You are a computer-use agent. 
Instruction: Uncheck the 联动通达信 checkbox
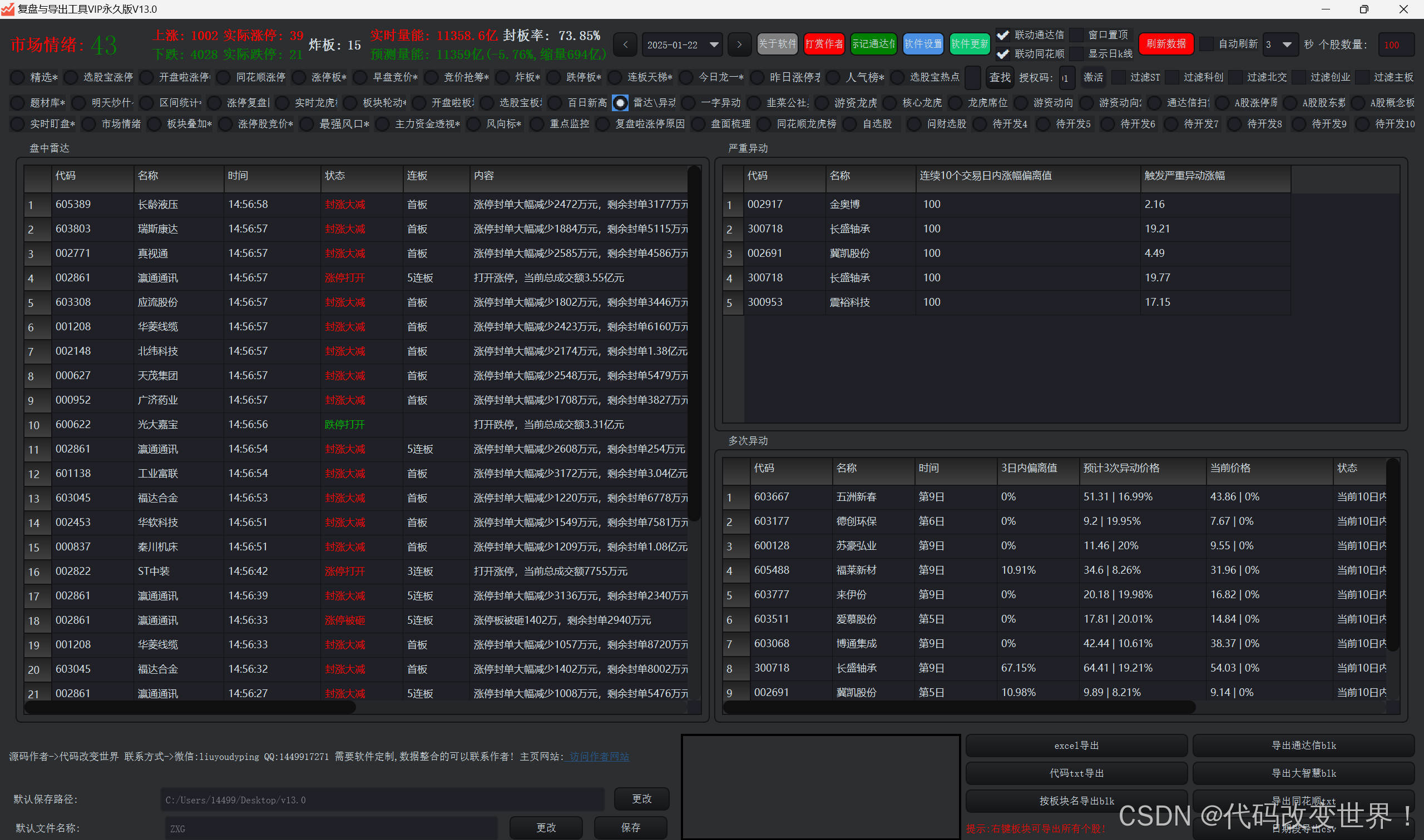click(1003, 35)
